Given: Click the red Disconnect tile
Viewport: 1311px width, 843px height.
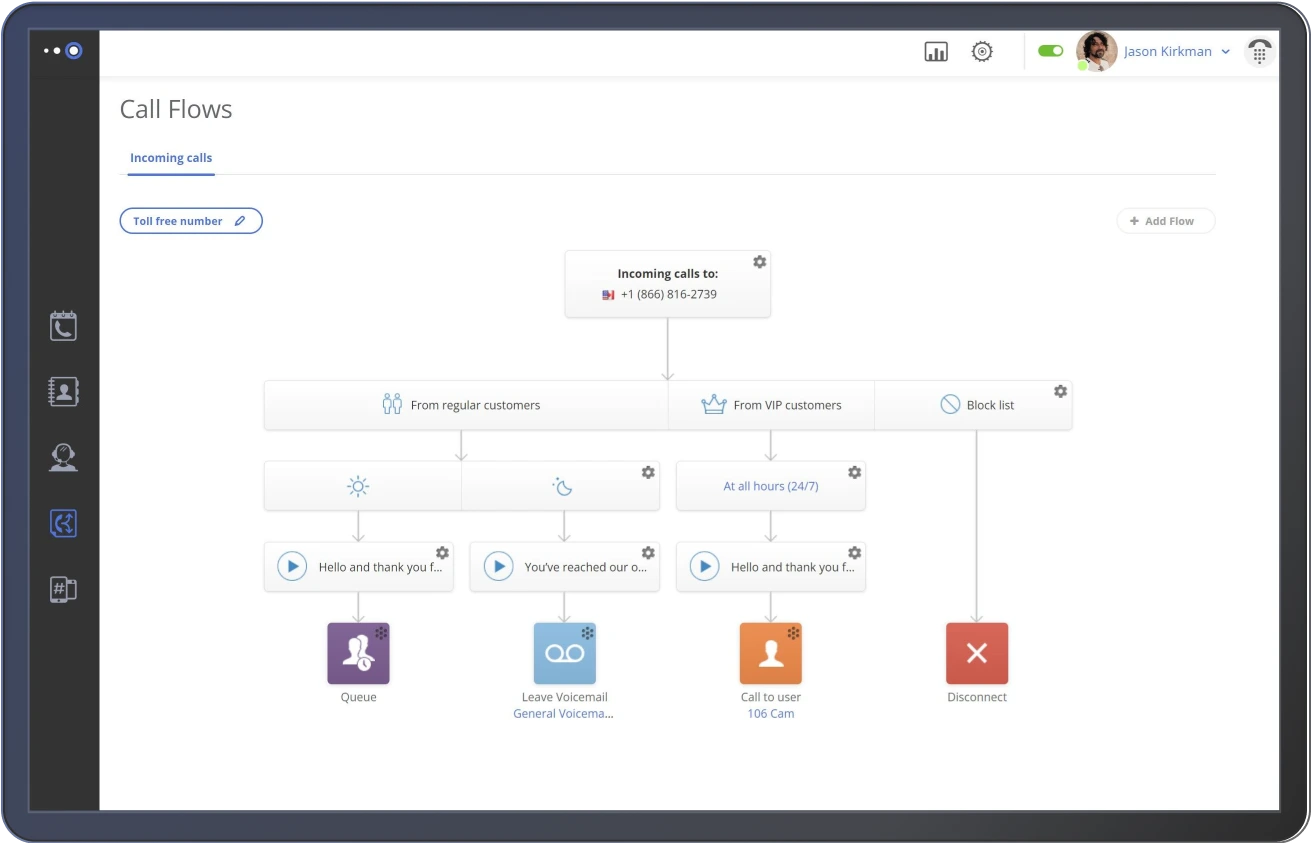Looking at the screenshot, I should click(977, 654).
